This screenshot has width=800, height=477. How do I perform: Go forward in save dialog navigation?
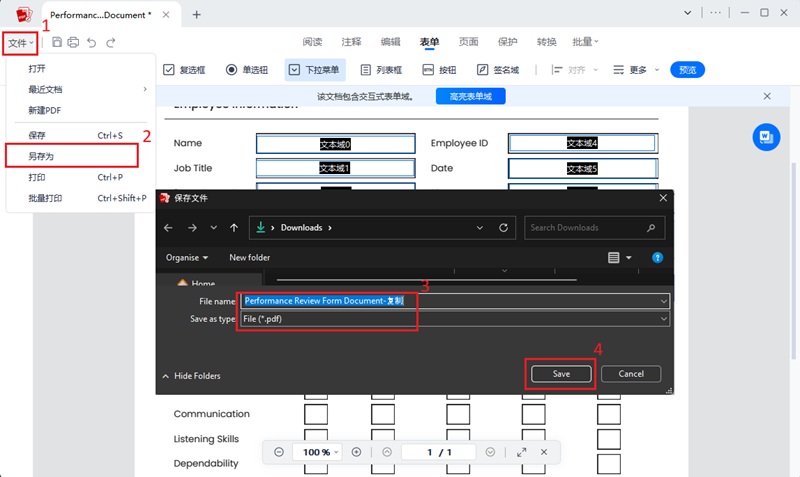click(x=192, y=228)
